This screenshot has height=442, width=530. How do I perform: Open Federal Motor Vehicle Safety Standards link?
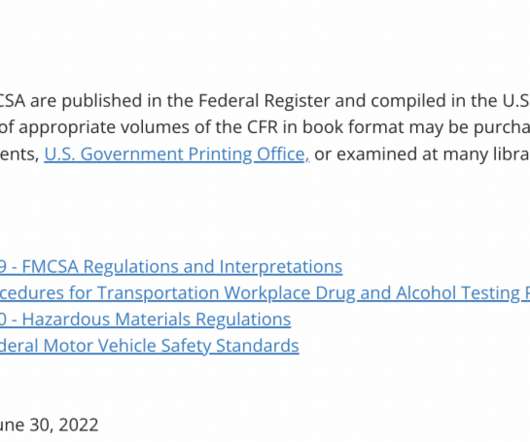tap(149, 346)
